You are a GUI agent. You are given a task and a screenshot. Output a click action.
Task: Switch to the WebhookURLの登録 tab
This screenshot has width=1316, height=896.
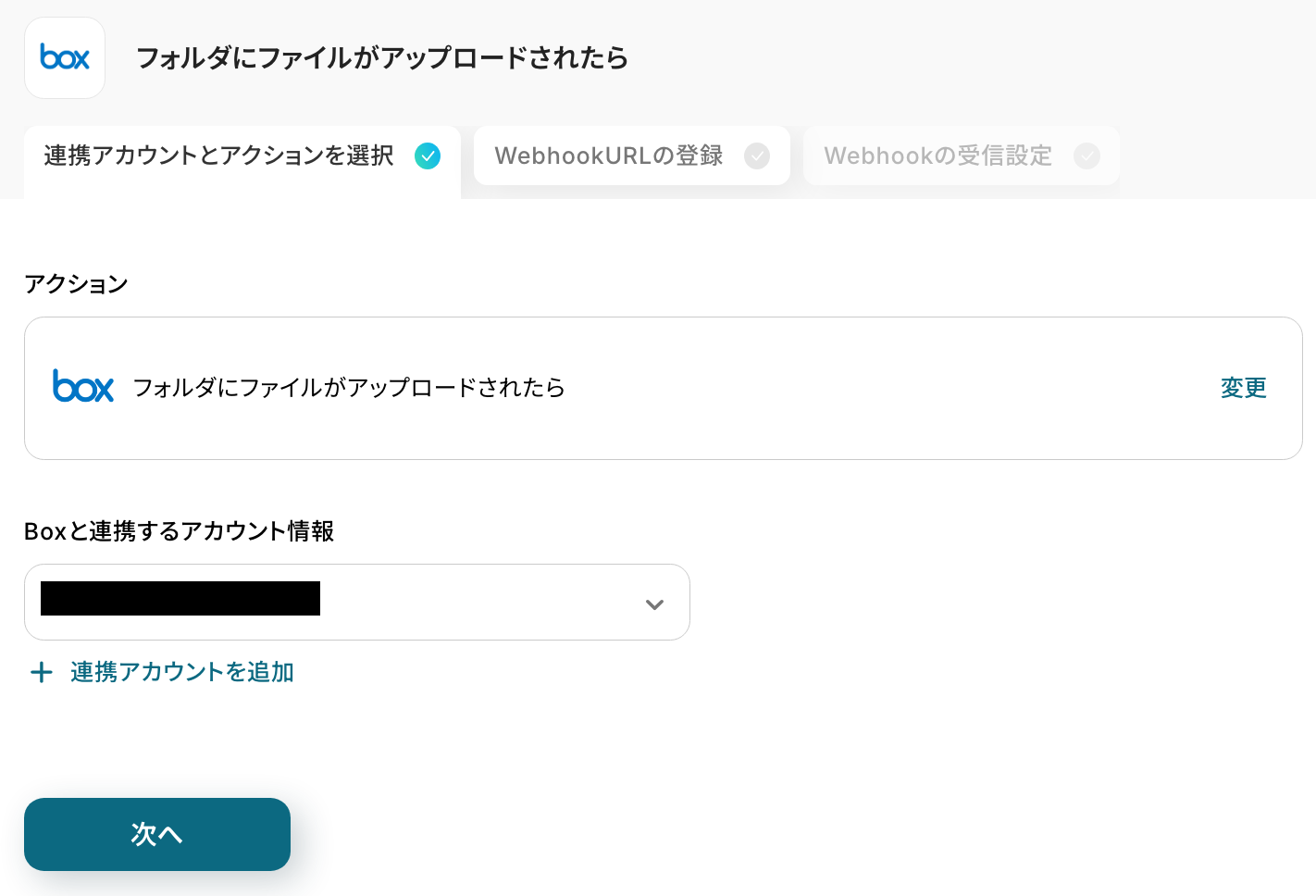609,156
